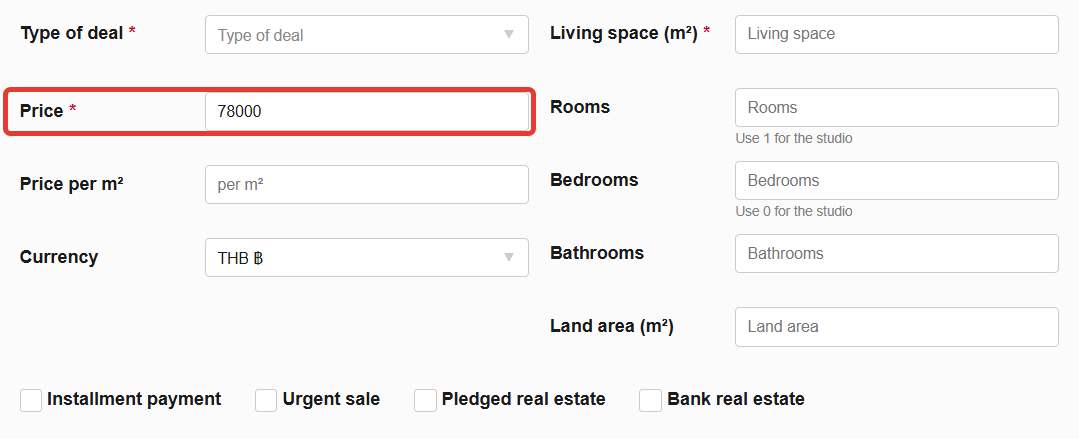This screenshot has width=1079, height=439.
Task: Click the "Use 1 for the studio" hint
Action: 794,138
